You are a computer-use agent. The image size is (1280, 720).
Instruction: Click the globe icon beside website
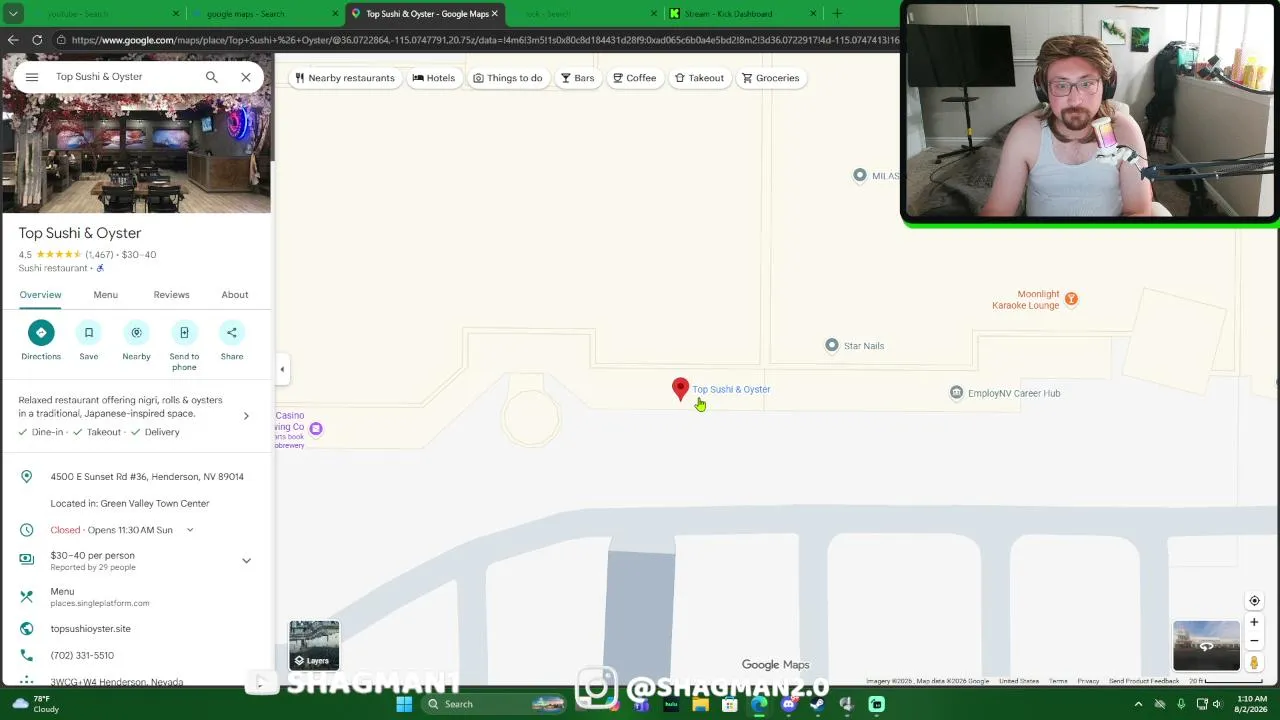(27, 629)
